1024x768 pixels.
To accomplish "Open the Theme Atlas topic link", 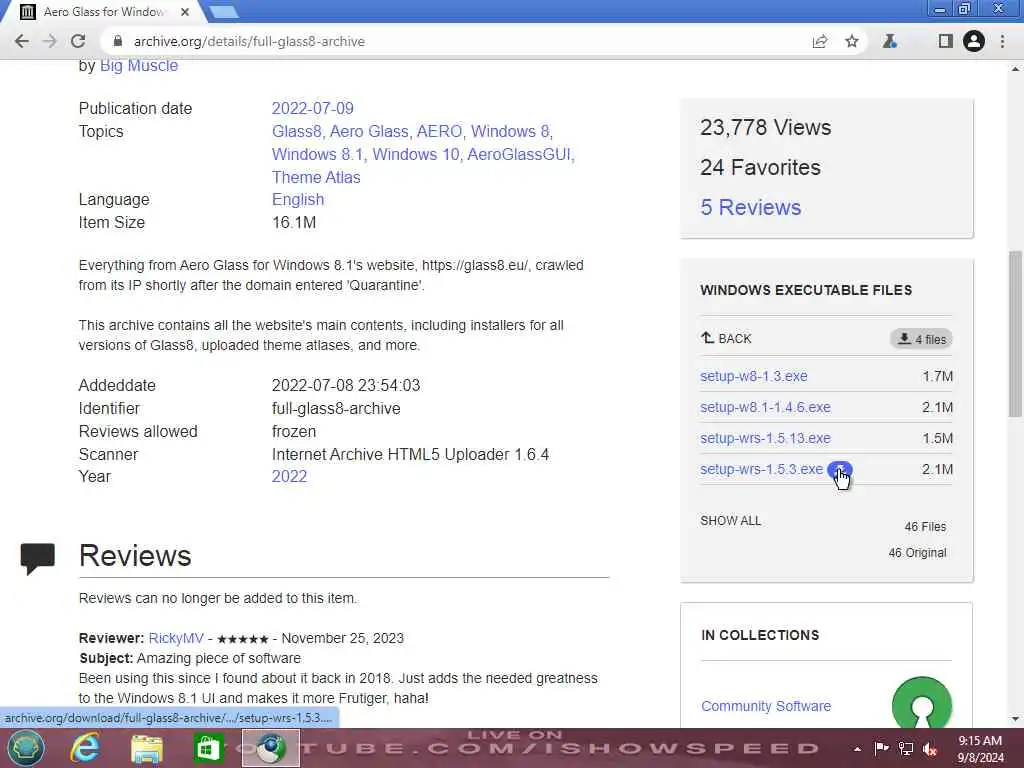I will 316,178.
